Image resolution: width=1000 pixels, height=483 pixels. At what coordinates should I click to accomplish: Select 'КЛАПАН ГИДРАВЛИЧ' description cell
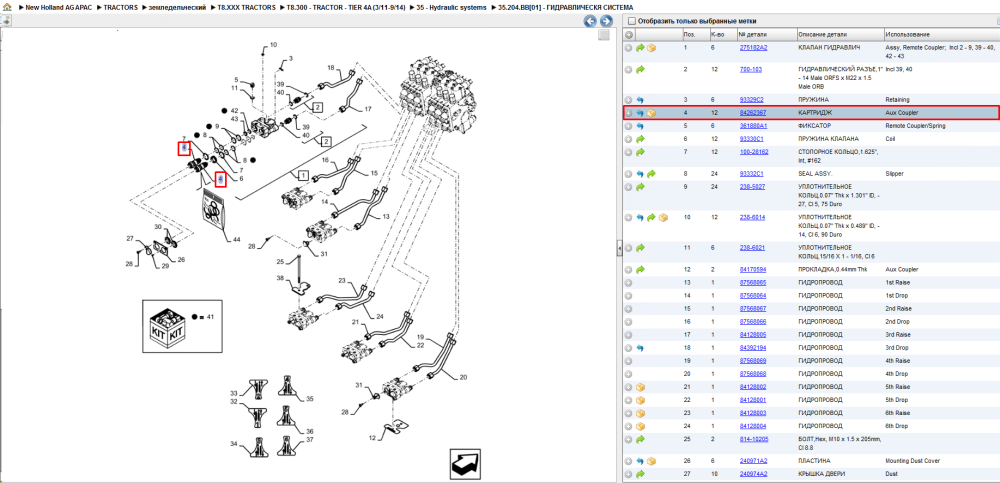[829, 48]
